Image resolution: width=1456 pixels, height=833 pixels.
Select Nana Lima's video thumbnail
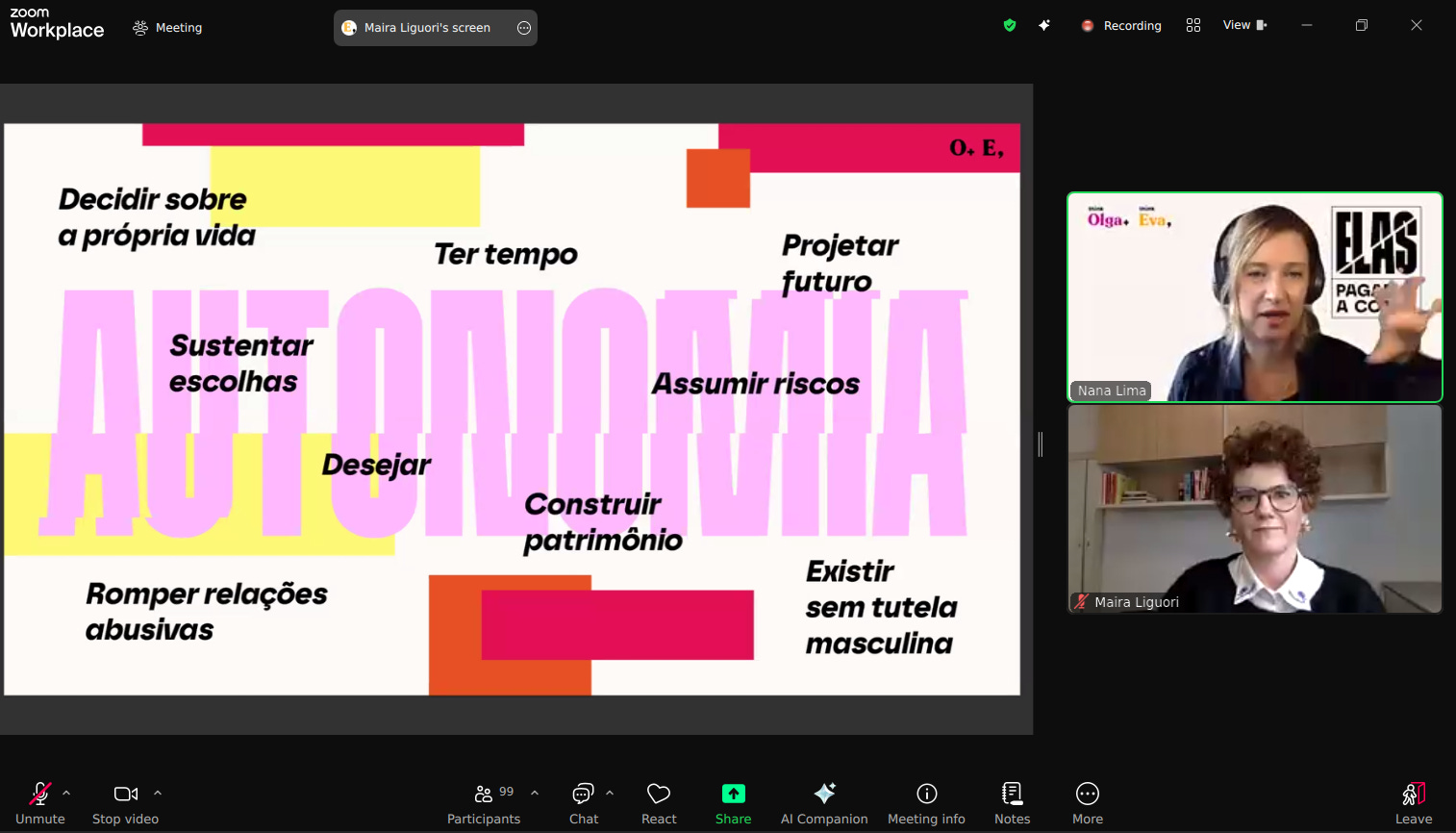(x=1255, y=297)
